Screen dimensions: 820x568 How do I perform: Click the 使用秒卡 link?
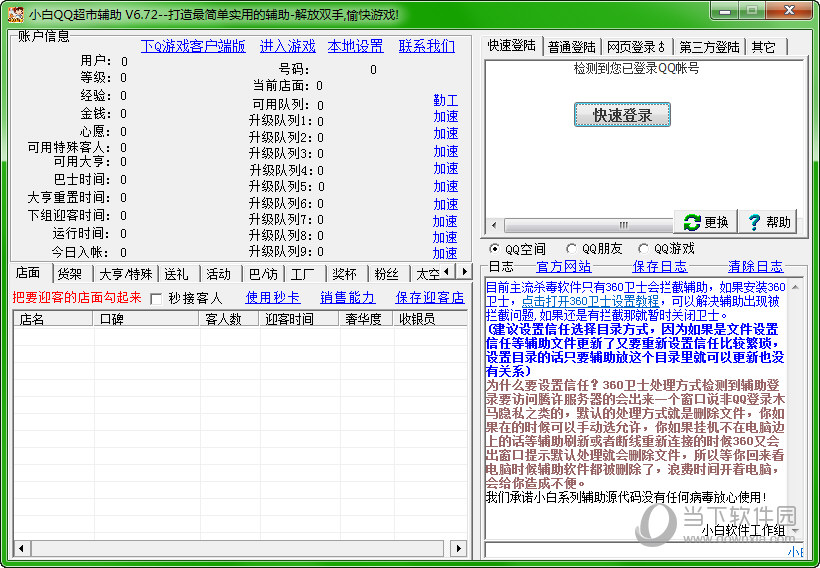[x=272, y=298]
